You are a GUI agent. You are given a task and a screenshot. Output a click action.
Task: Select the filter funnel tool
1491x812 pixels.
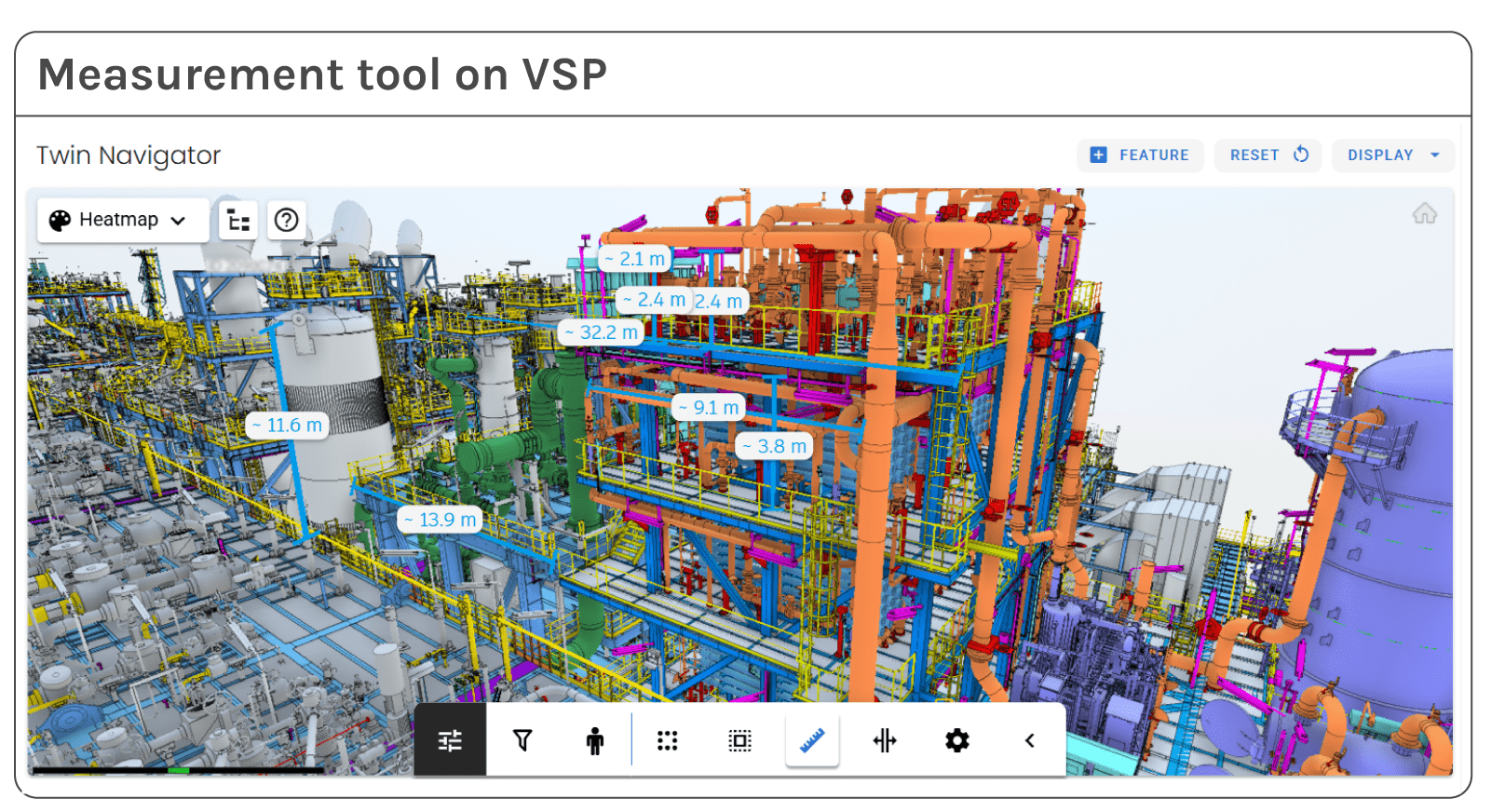522,740
